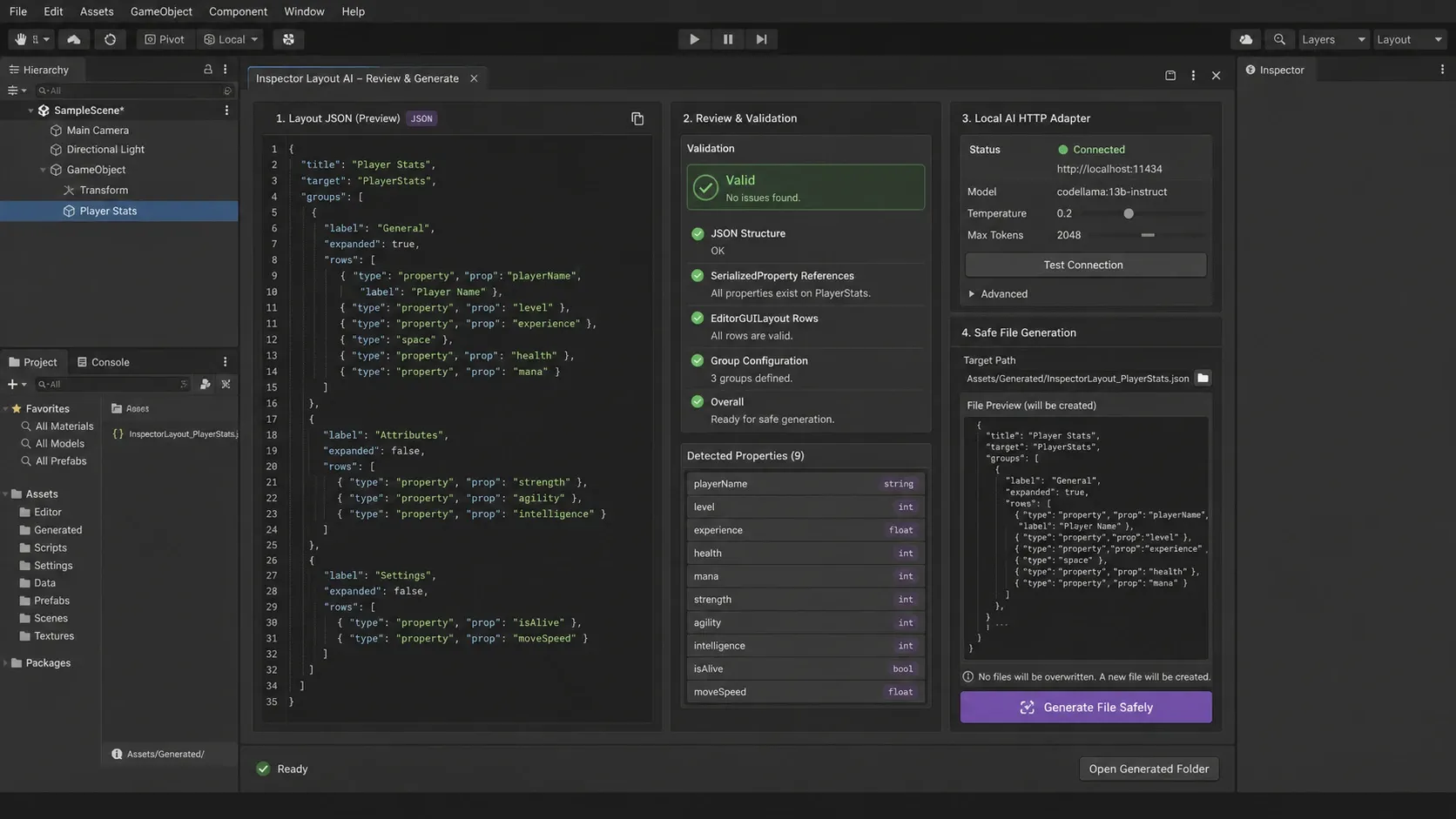Viewport: 1456px width, 819px height.
Task: Click the cloud icon near Layers
Action: coord(1246,39)
